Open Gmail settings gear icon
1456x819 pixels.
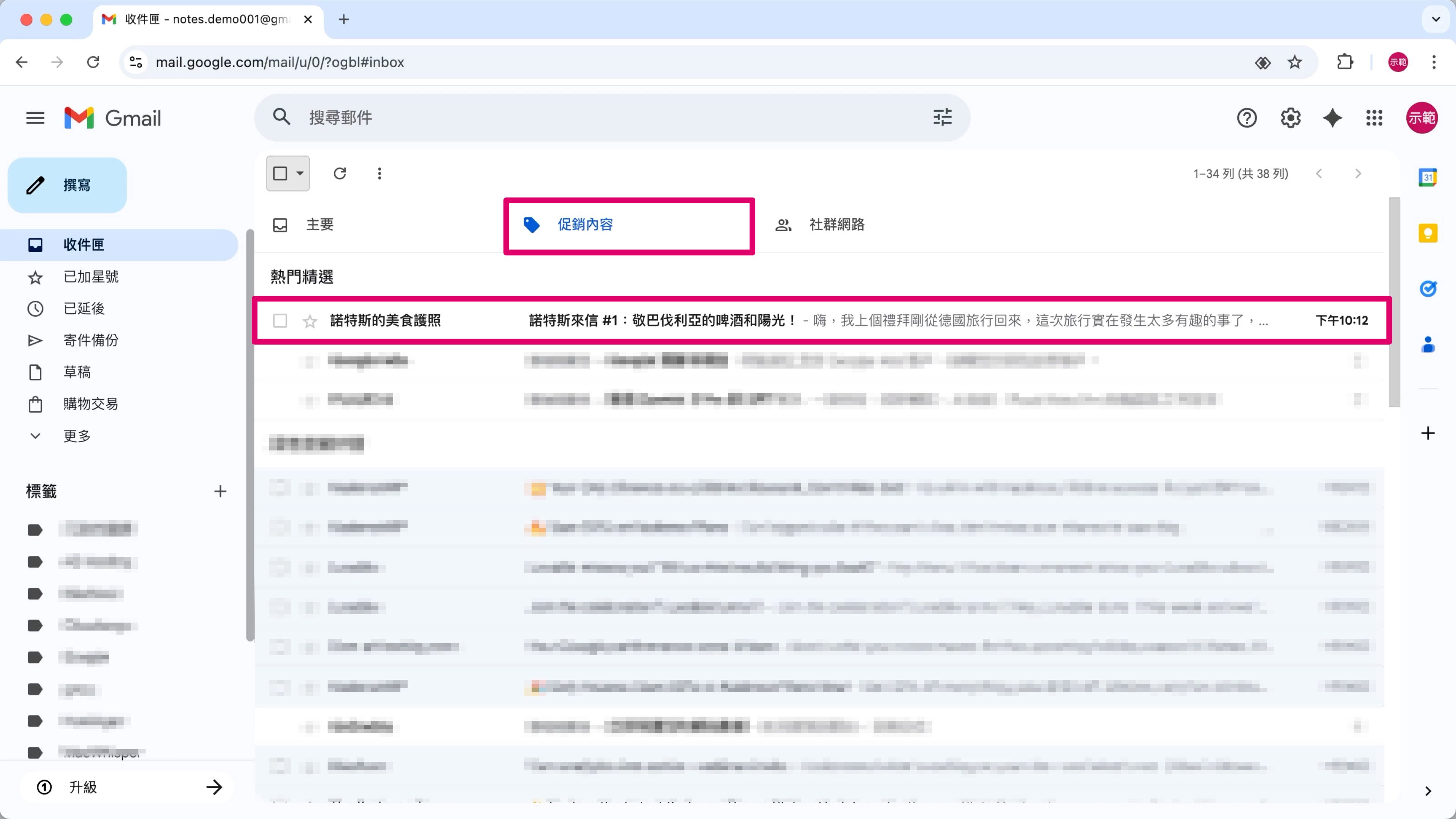pyautogui.click(x=1290, y=118)
